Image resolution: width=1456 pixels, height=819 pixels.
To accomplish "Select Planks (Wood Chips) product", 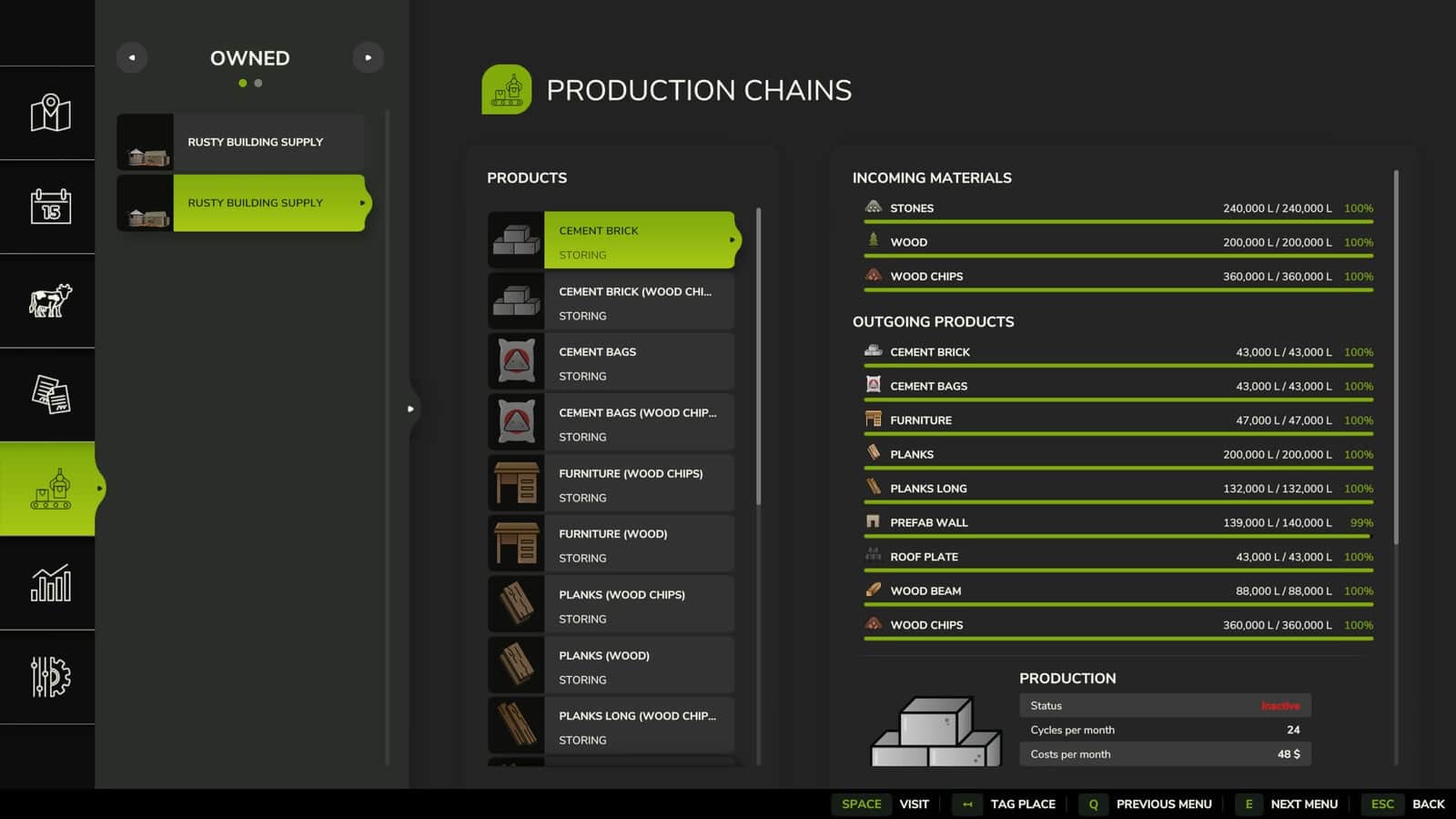I will (611, 605).
